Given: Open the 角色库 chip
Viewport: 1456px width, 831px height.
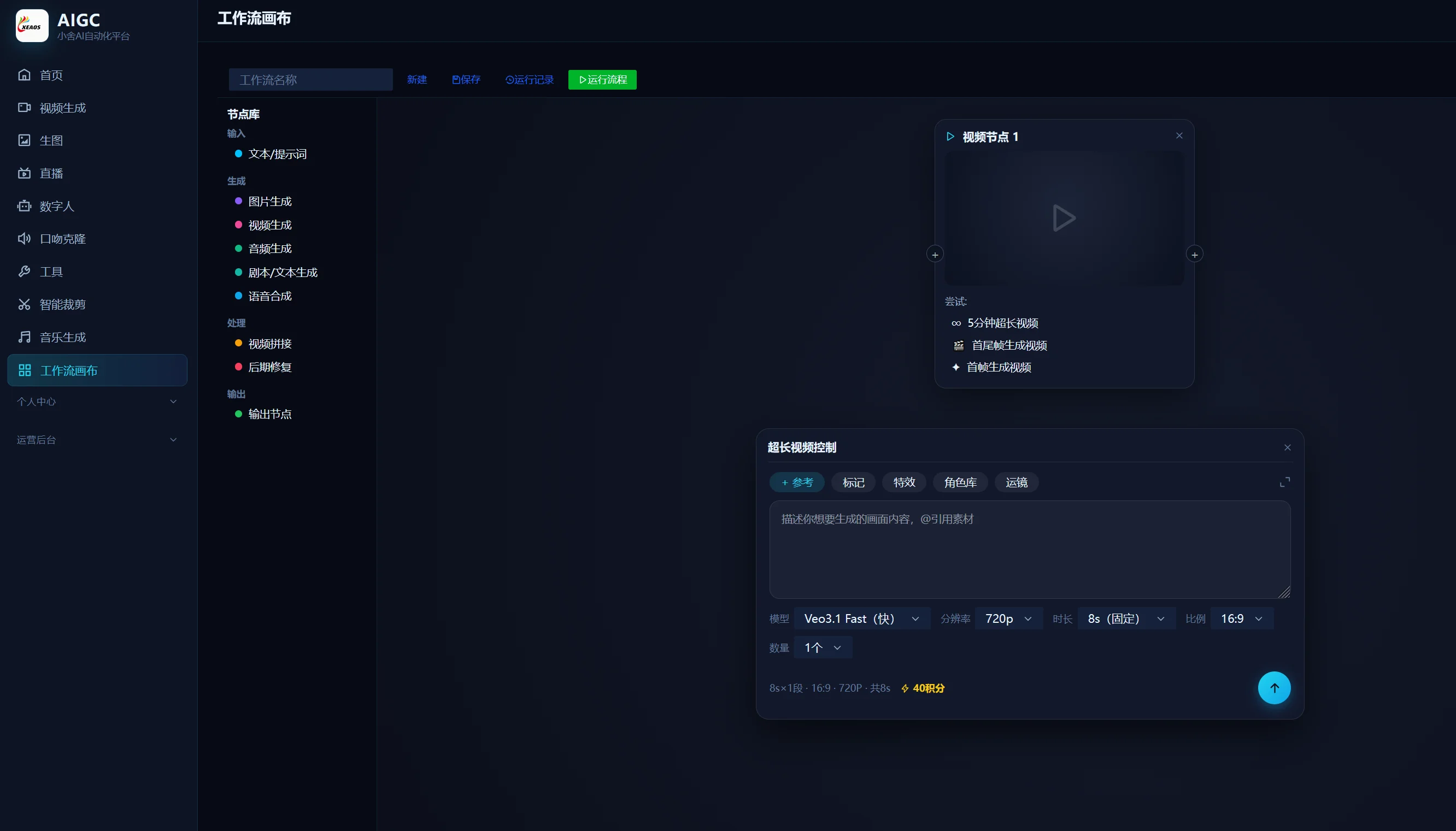Looking at the screenshot, I should click(x=960, y=482).
